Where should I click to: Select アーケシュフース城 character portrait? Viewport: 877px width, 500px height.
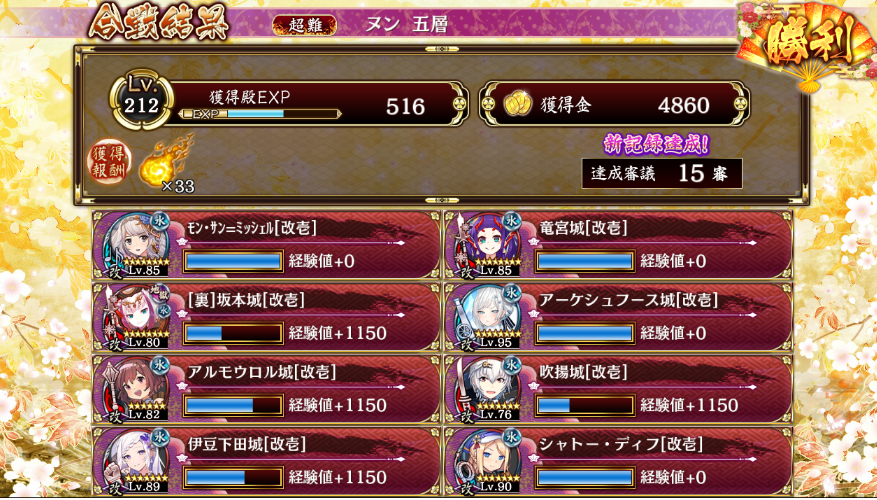pyautogui.click(x=489, y=316)
